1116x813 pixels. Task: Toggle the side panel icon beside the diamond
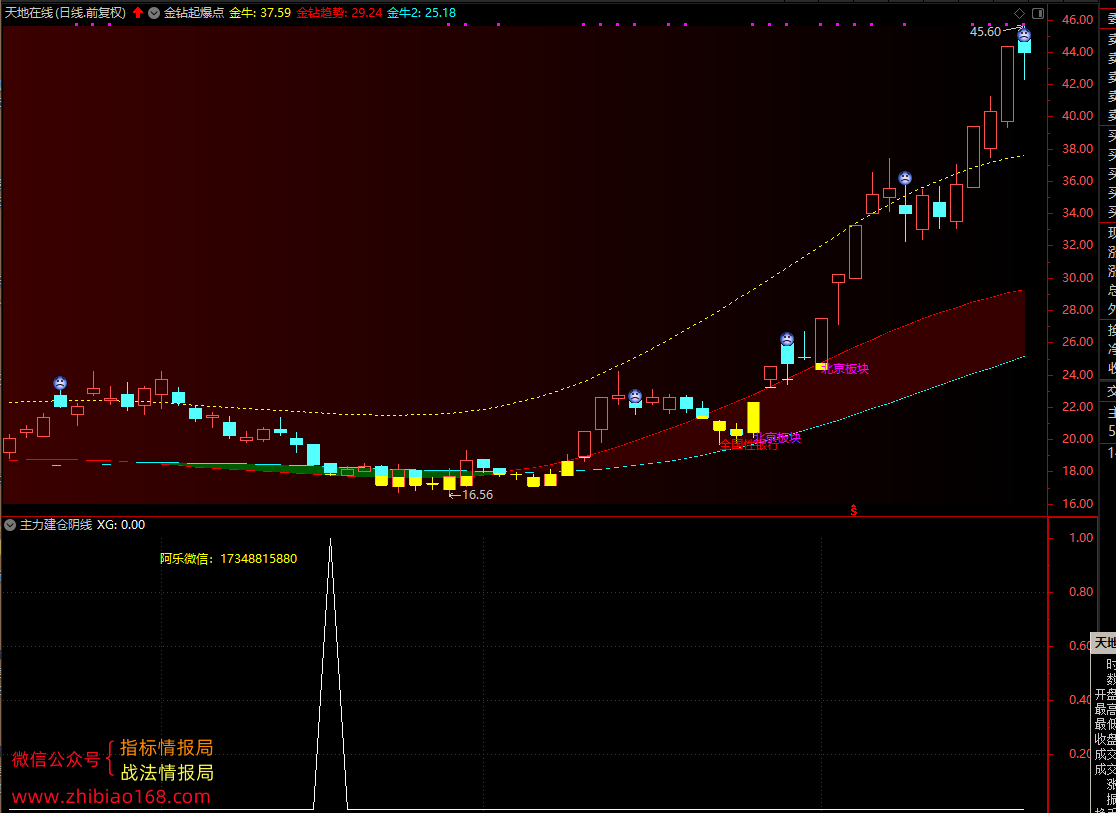click(1038, 13)
